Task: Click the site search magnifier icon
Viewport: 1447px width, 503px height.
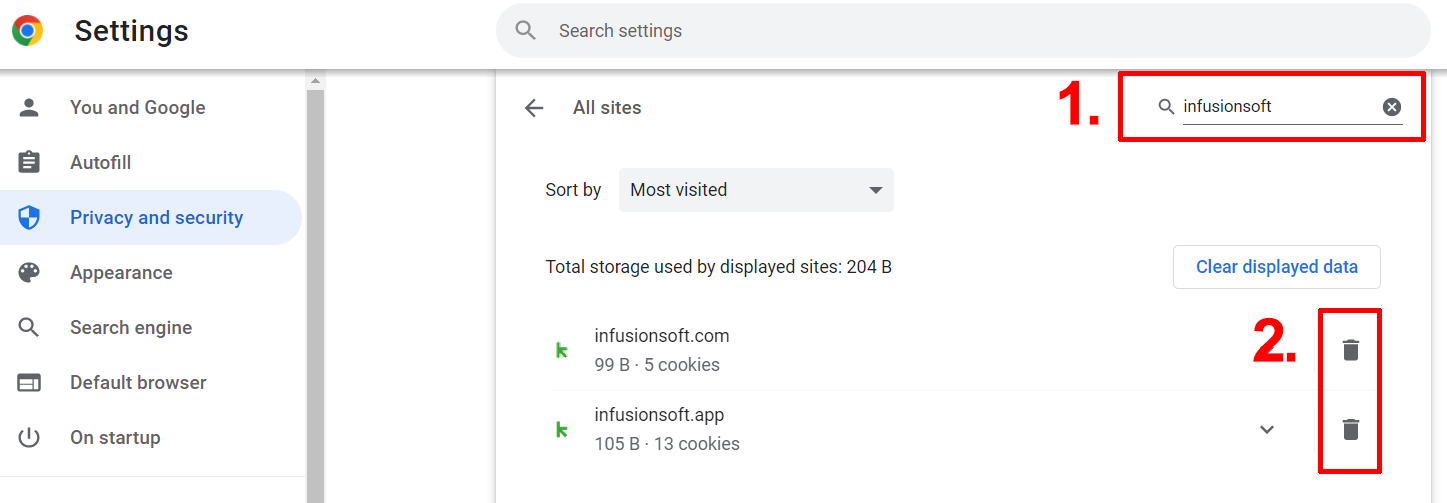Action: [1166, 107]
